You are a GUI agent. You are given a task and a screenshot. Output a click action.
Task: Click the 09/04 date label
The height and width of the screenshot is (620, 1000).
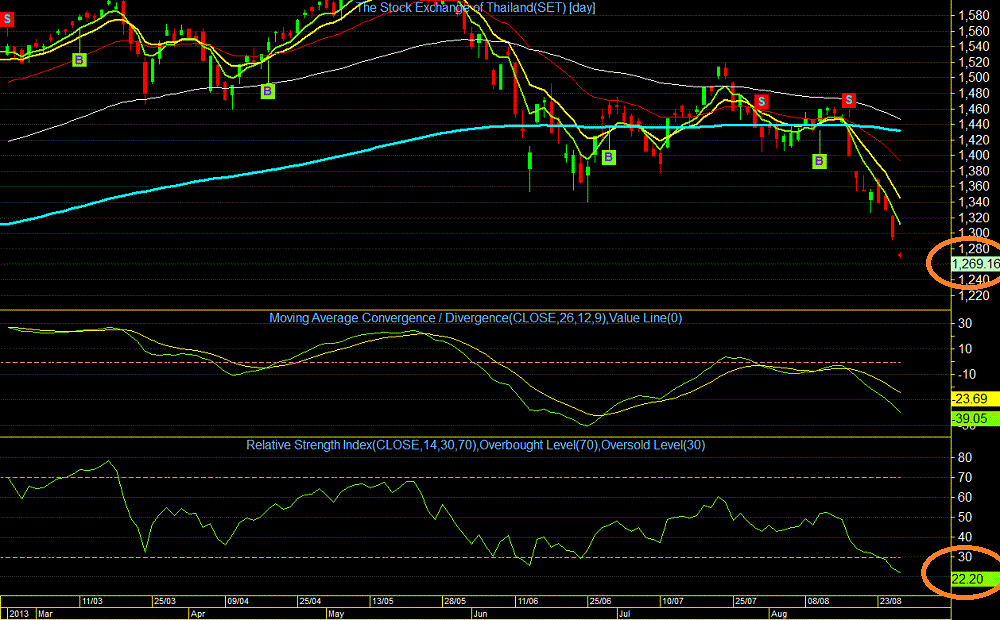click(x=238, y=601)
